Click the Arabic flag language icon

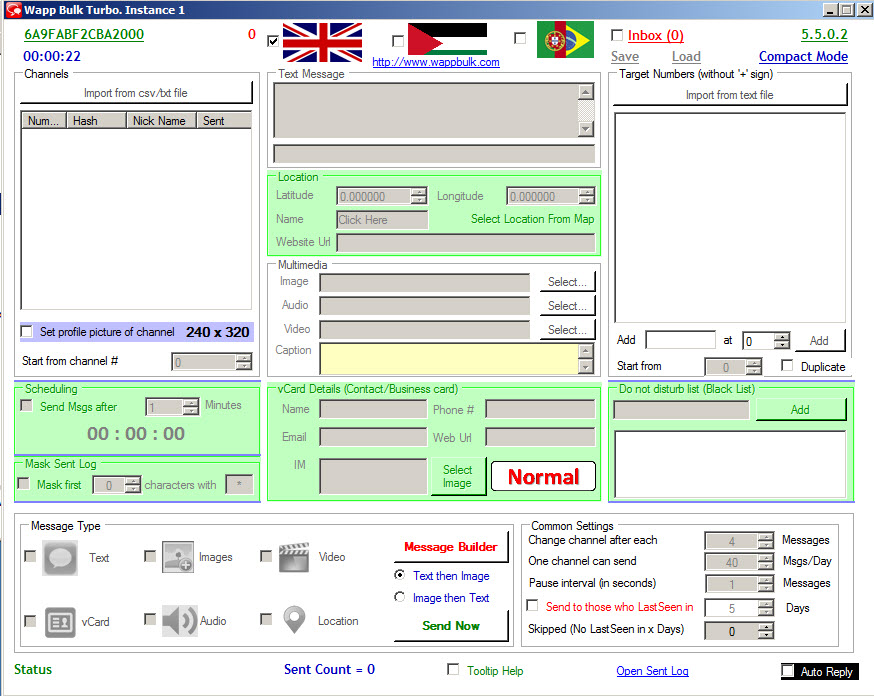point(447,39)
